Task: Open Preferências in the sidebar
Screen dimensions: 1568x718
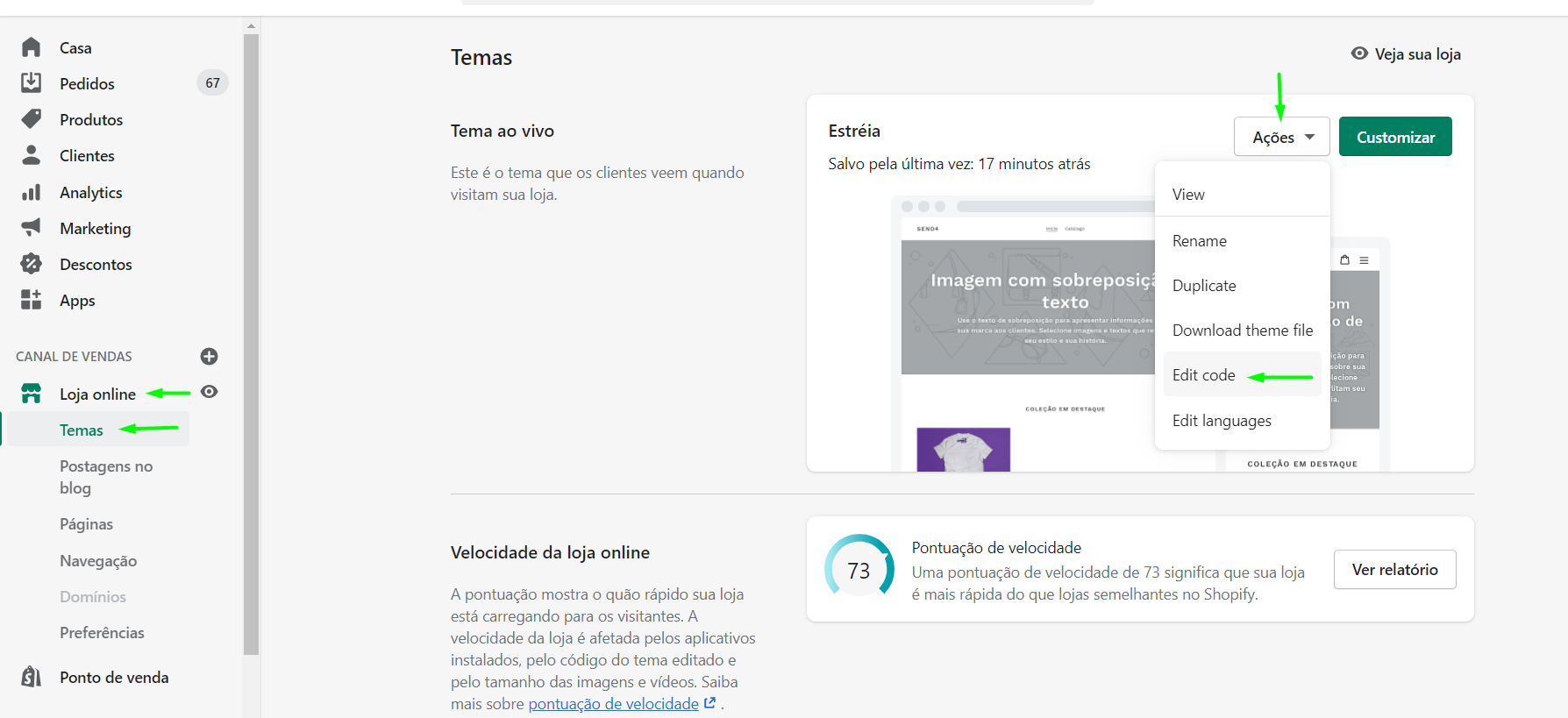Action: 102,633
